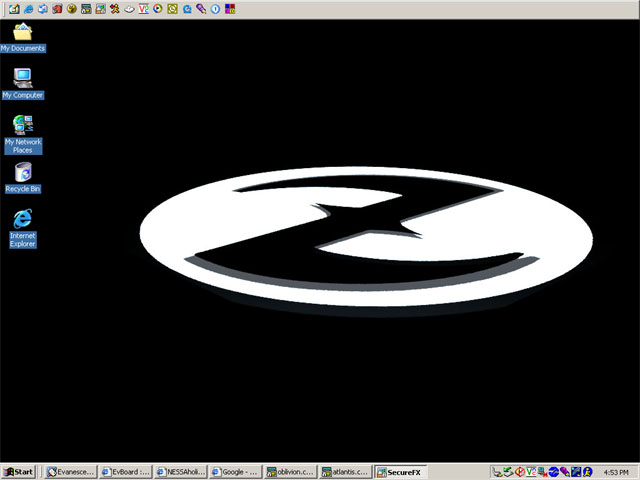Image resolution: width=640 pixels, height=480 pixels.
Task: Open AIM running man quick launch icon
Action: click(115, 9)
